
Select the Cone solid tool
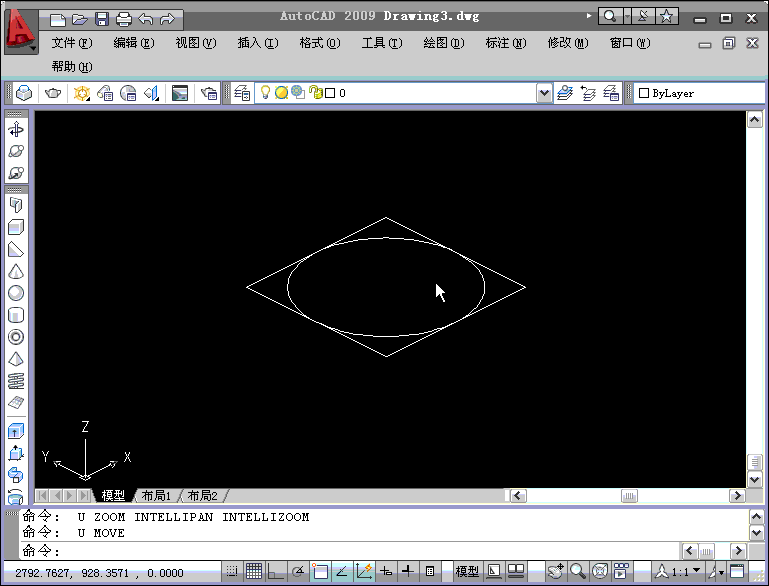pos(16,271)
